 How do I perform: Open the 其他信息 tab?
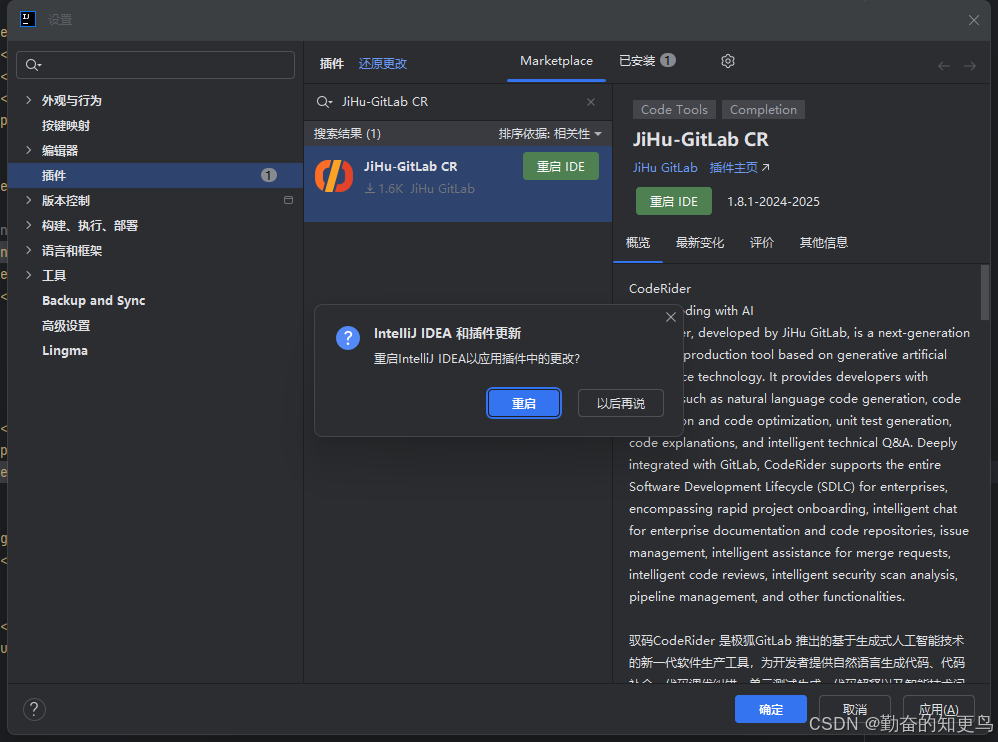click(x=824, y=242)
